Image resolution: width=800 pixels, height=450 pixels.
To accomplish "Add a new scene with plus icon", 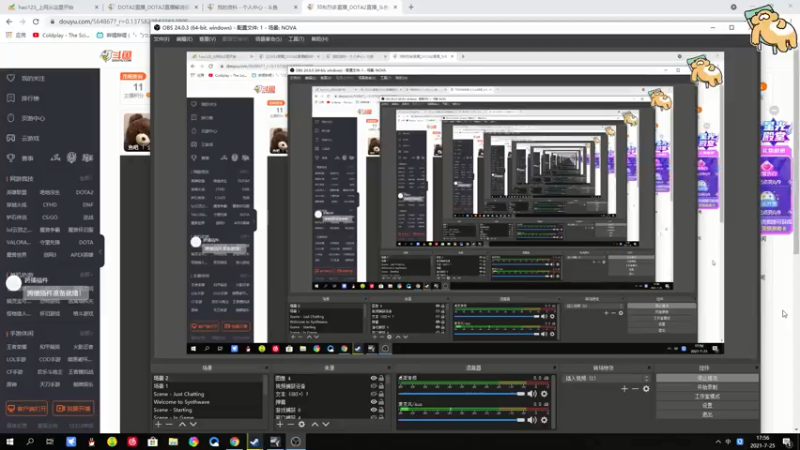I will pos(158,424).
